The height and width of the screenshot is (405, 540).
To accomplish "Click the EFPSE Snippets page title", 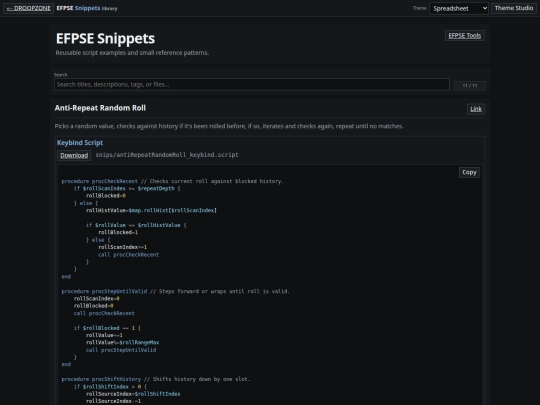I will [105, 38].
